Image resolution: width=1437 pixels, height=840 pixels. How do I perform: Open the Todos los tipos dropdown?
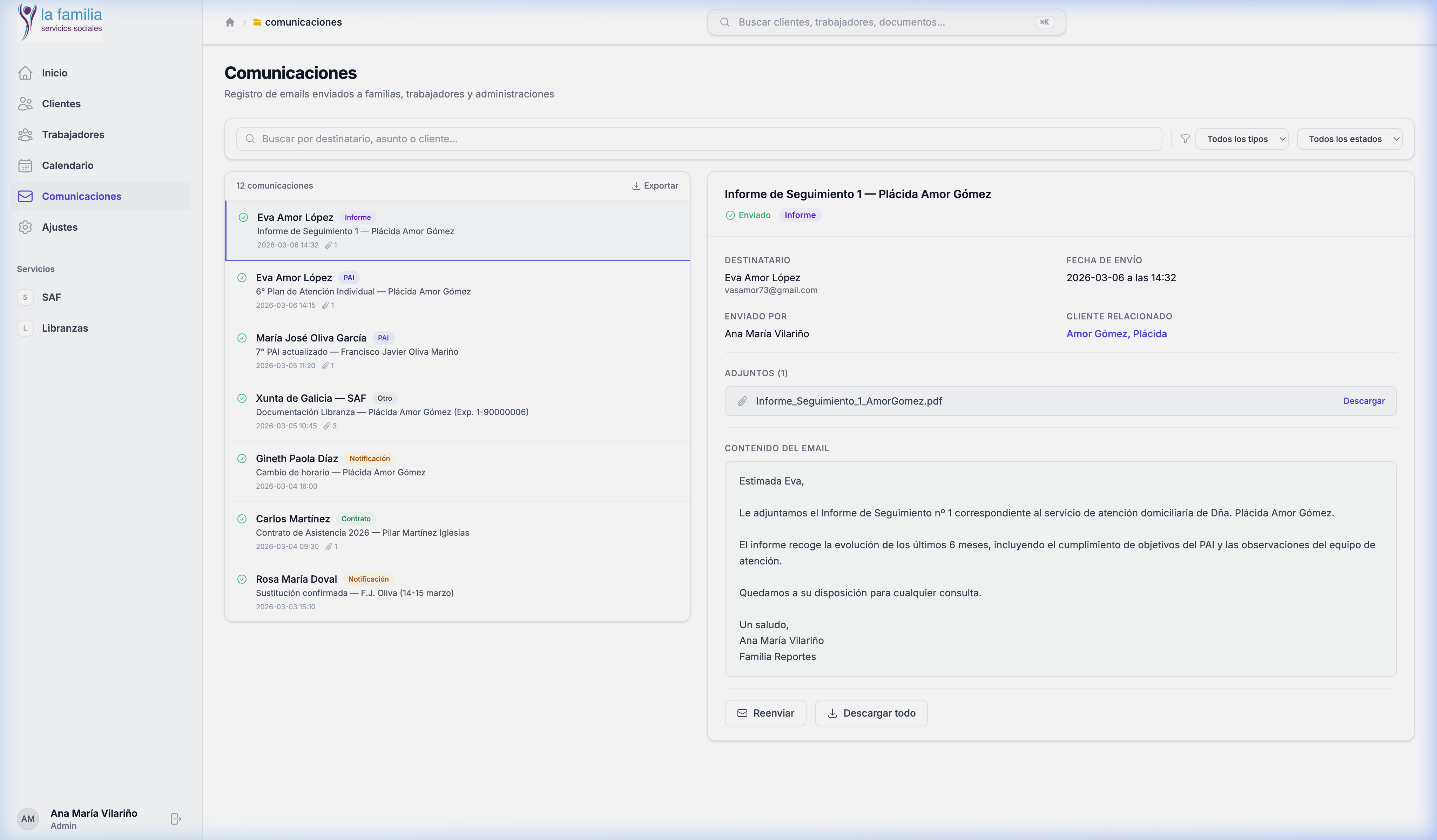[1242, 138]
